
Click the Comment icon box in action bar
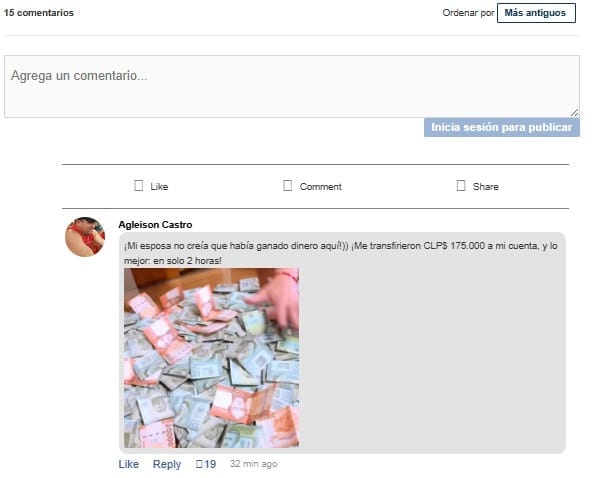point(287,185)
